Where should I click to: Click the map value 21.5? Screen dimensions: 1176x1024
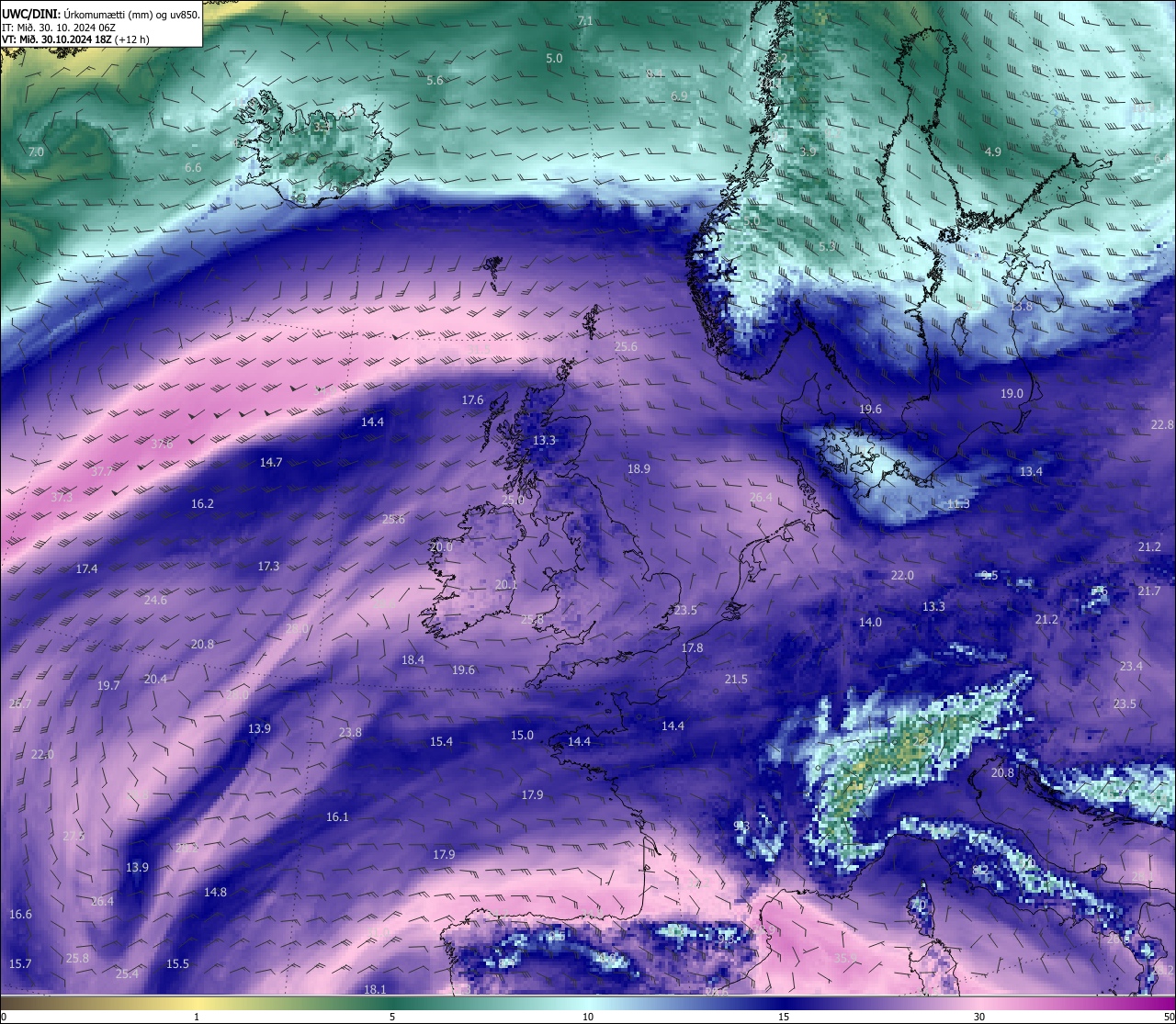pyautogui.click(x=736, y=680)
